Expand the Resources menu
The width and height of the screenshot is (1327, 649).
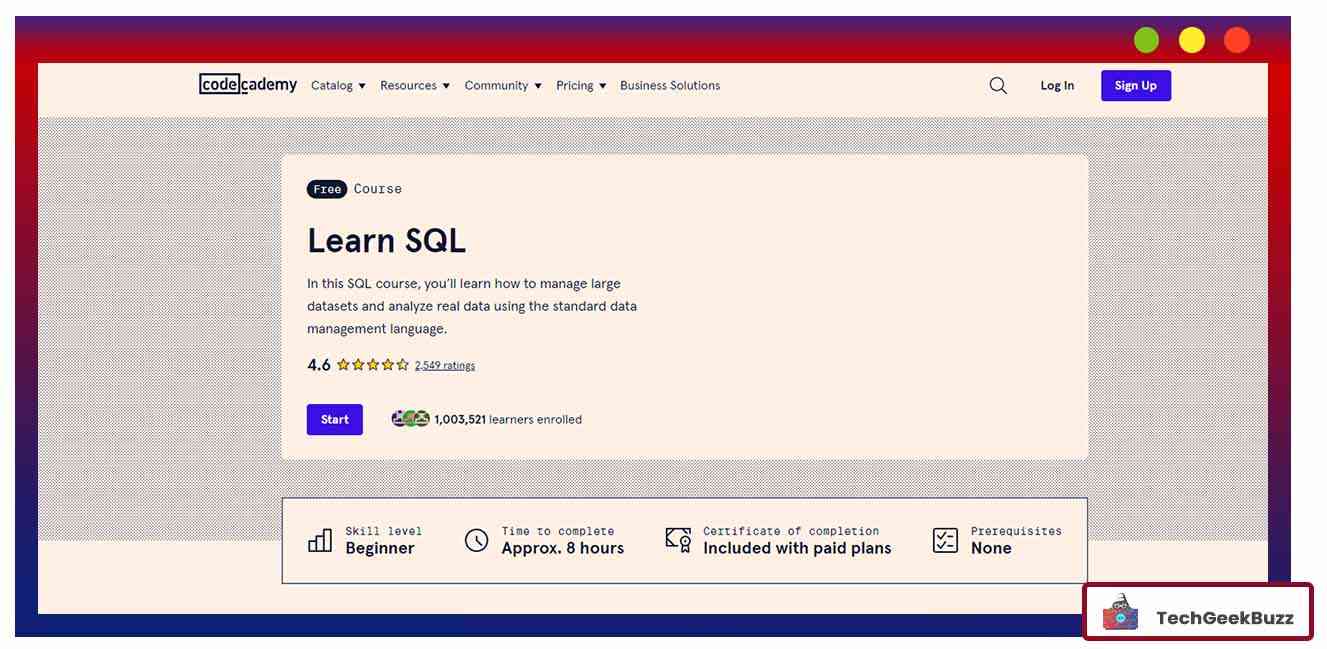click(410, 85)
